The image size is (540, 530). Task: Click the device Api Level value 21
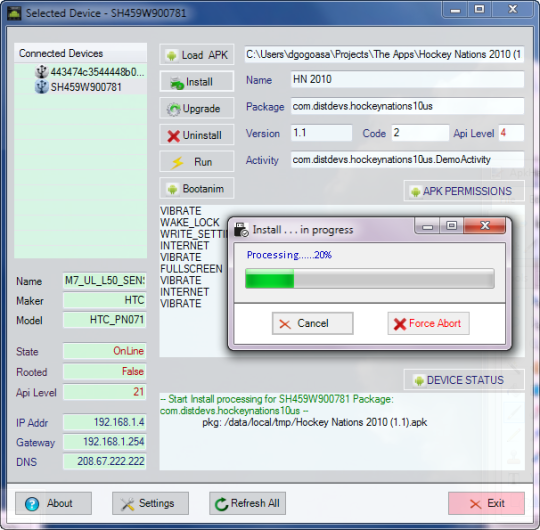[x=105, y=392]
